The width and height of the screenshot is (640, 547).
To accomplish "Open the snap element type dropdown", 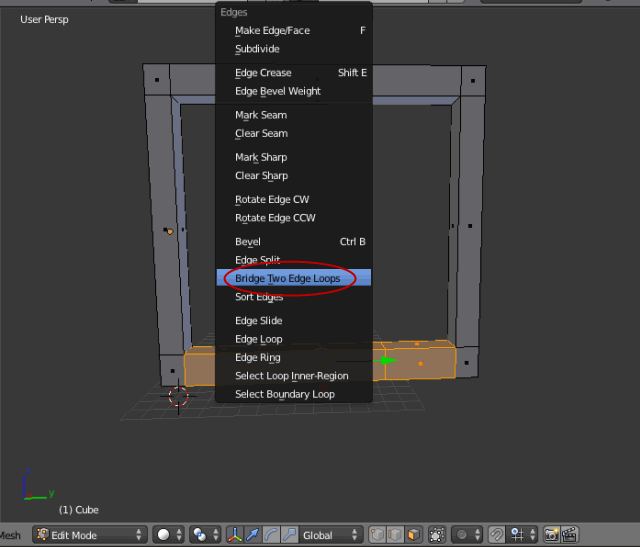I will (x=522, y=535).
